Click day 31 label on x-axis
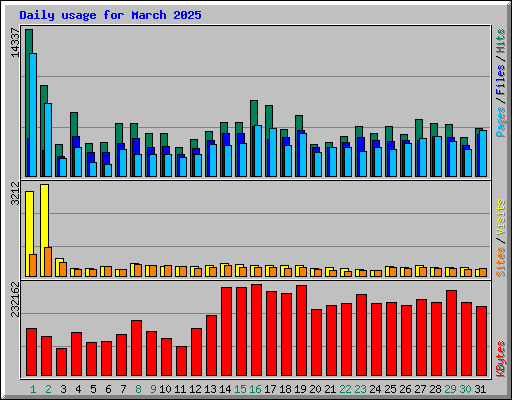 tap(480, 389)
